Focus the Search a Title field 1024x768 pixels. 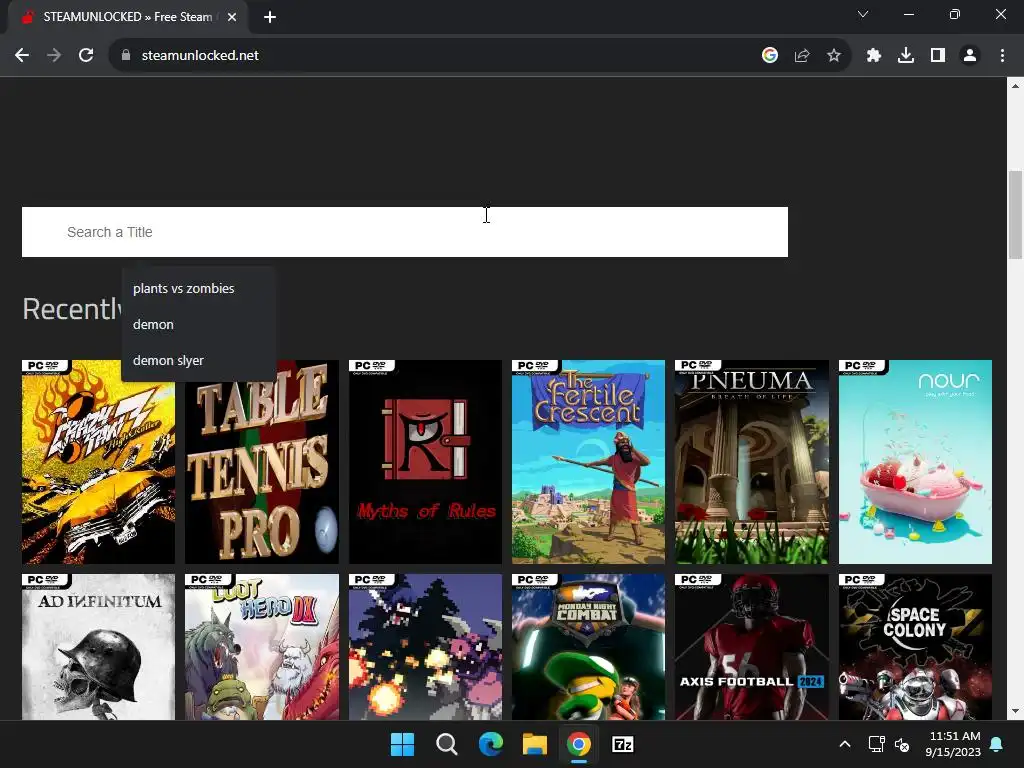(x=405, y=232)
